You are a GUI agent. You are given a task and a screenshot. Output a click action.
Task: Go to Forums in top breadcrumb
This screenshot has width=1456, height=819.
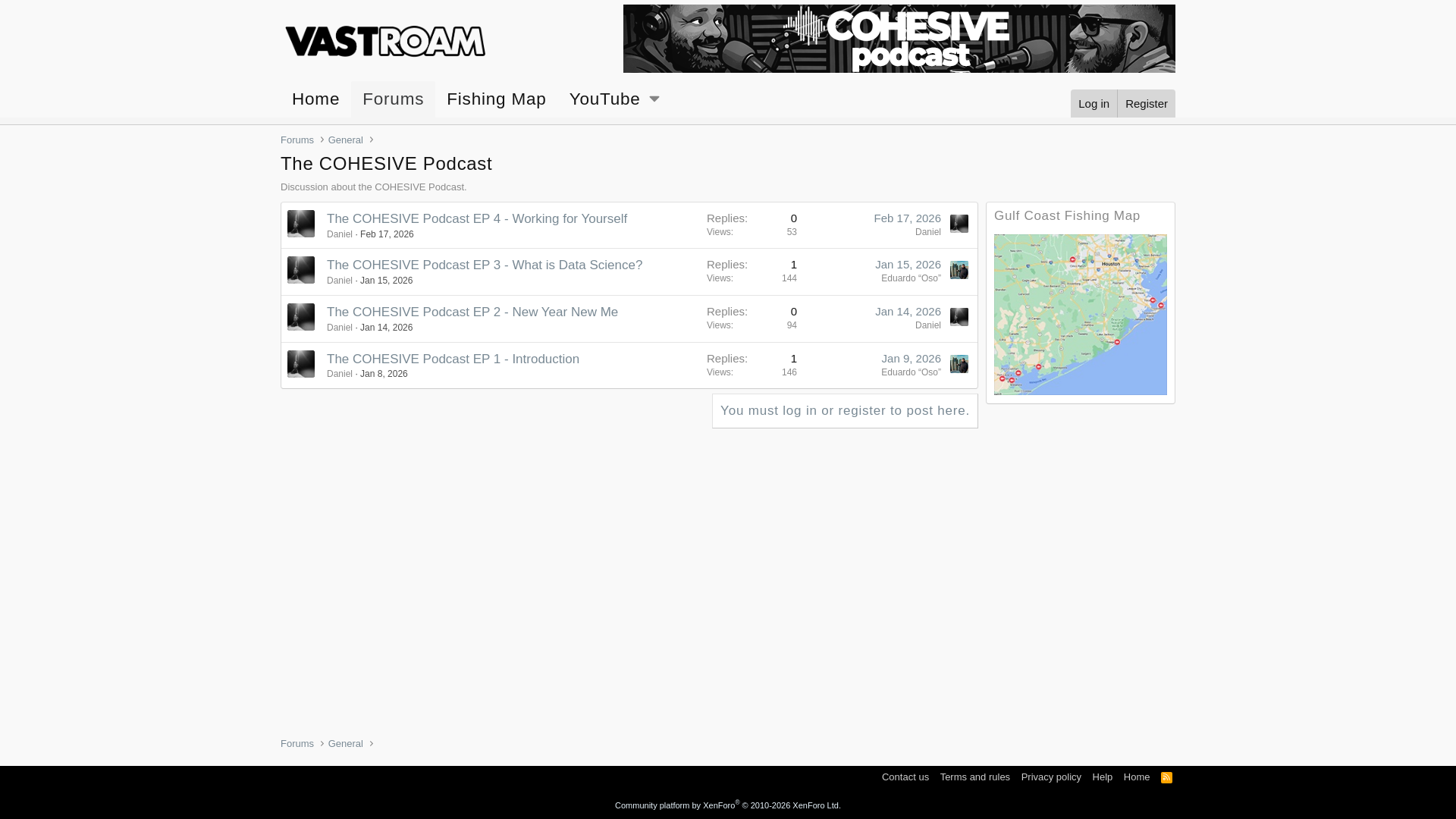tap(297, 140)
